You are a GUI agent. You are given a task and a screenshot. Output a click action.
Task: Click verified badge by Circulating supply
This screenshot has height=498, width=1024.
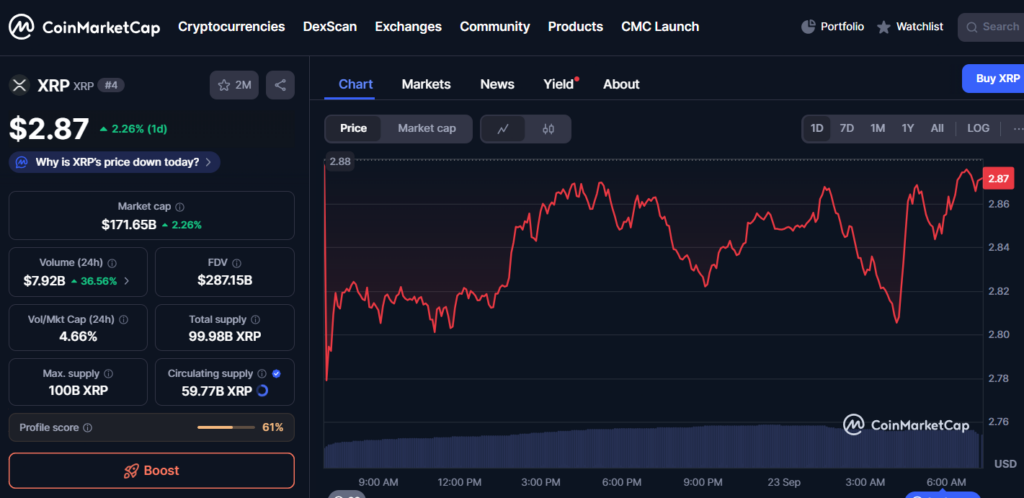coord(276,374)
